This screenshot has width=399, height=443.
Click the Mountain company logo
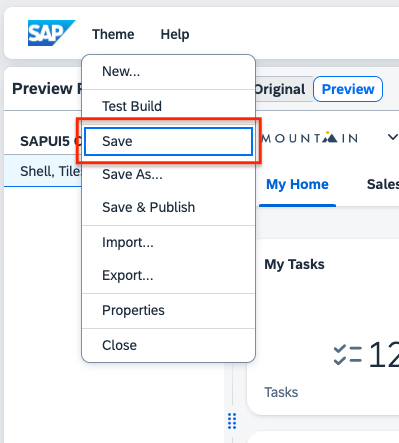point(309,138)
